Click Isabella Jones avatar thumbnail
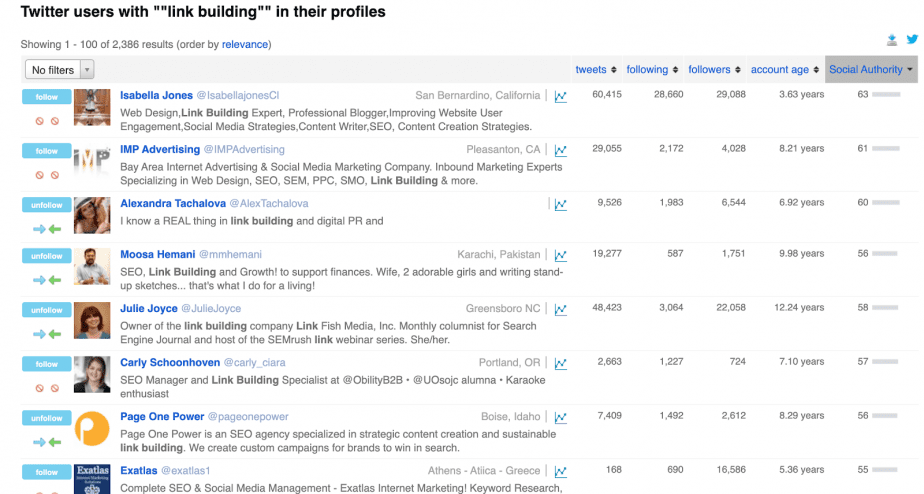 point(92,107)
